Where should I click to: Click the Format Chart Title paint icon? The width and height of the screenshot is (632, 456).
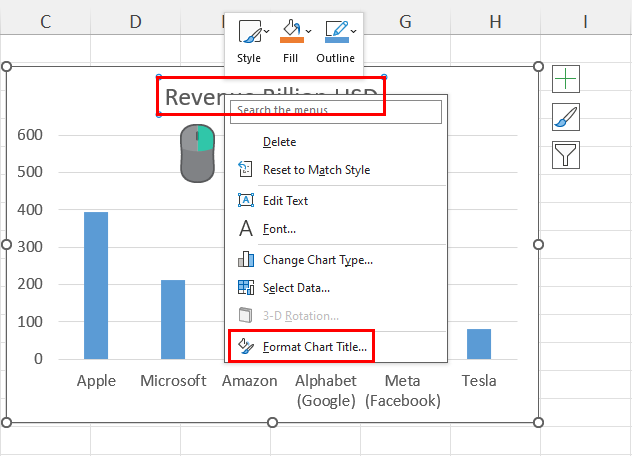click(x=246, y=346)
